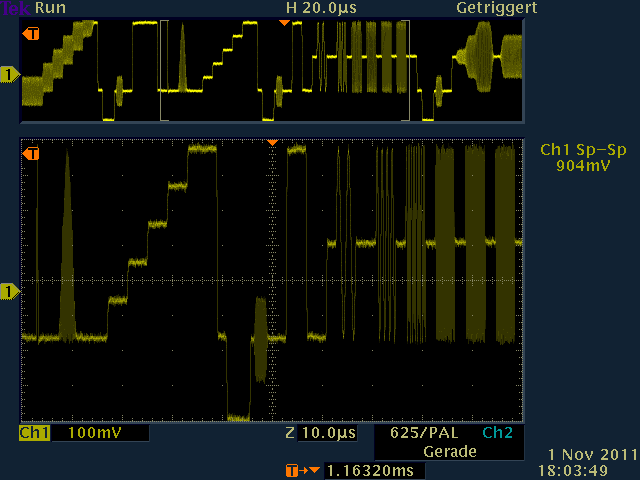The image size is (640, 480).
Task: Click the Tek logo in top corner
Action: point(15,7)
